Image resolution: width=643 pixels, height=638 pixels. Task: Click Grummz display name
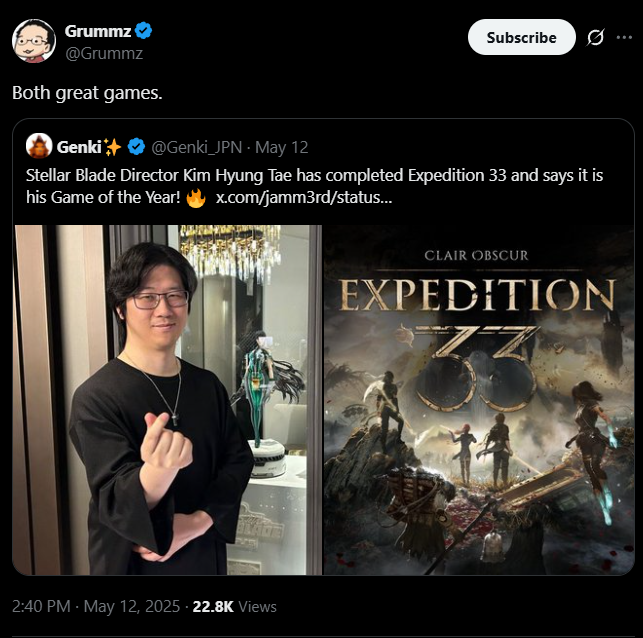[98, 31]
